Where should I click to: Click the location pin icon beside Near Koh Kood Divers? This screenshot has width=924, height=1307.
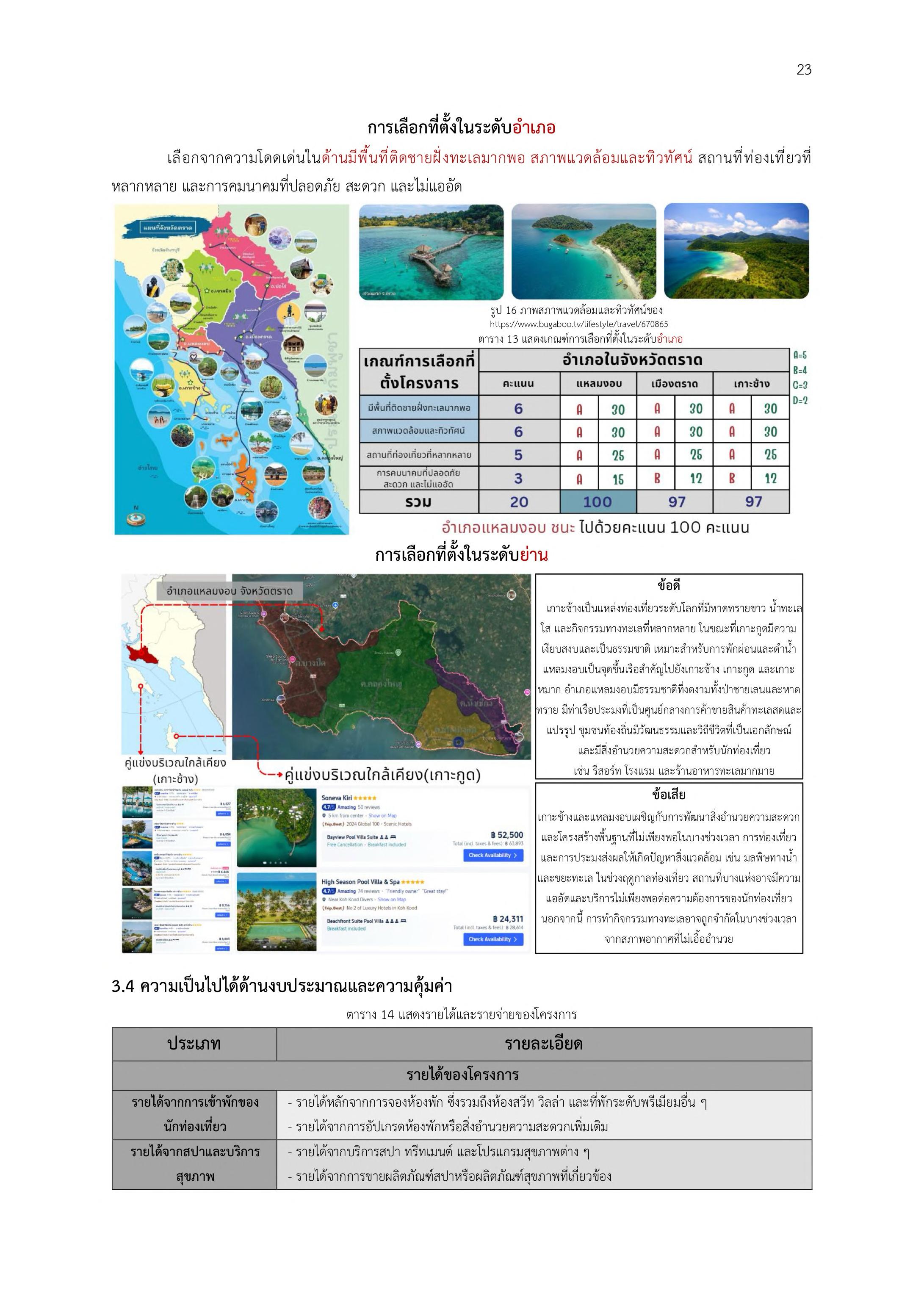click(x=324, y=900)
